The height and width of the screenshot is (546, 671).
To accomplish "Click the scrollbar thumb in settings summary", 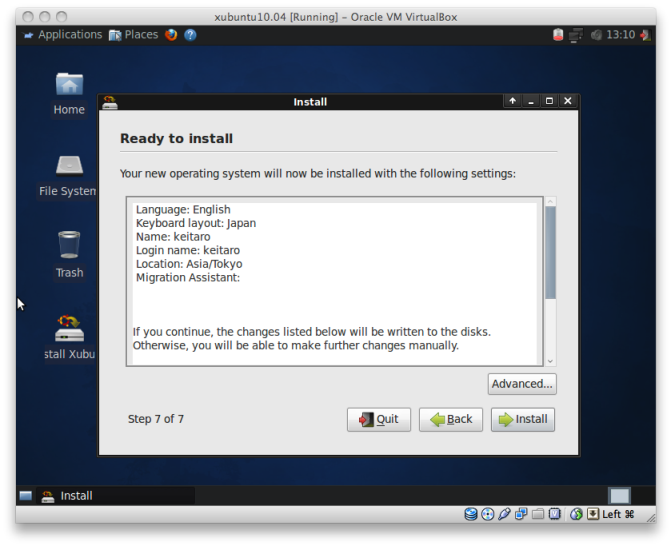I will tap(550, 252).
